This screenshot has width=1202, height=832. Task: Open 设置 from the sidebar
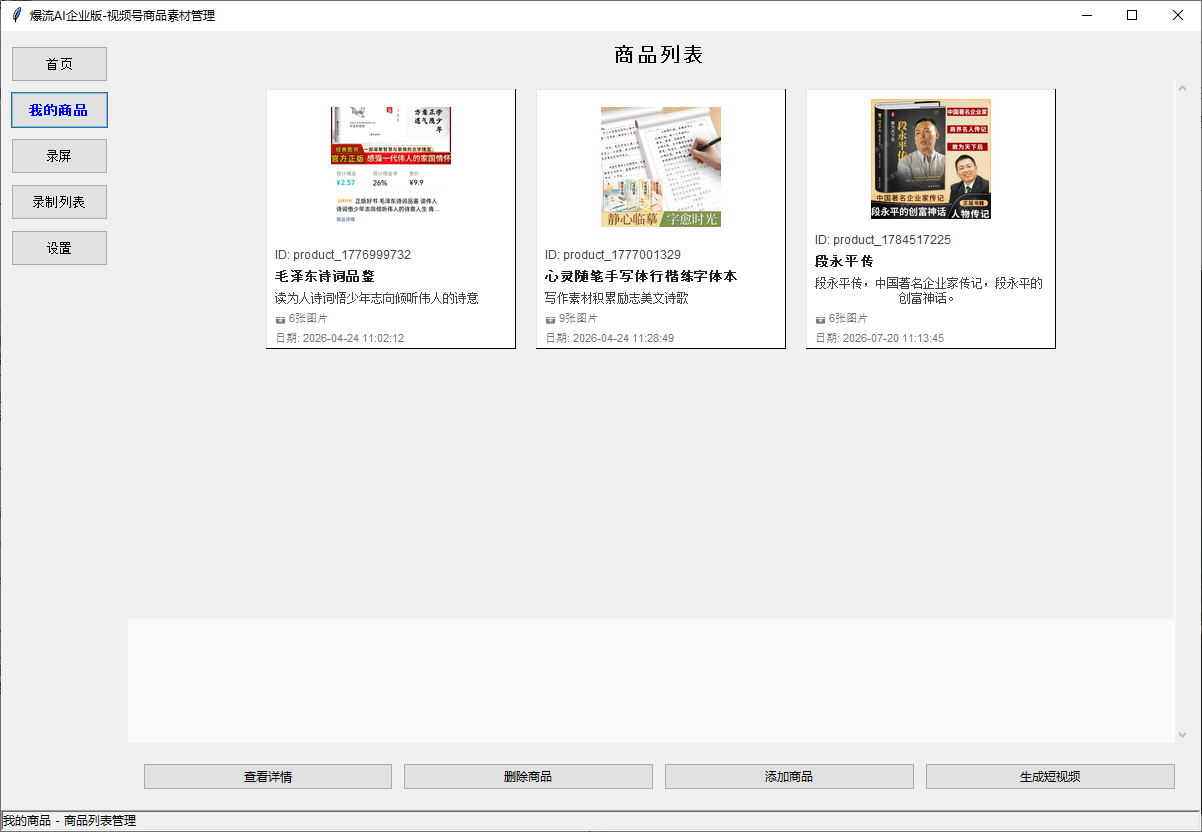[x=59, y=248]
